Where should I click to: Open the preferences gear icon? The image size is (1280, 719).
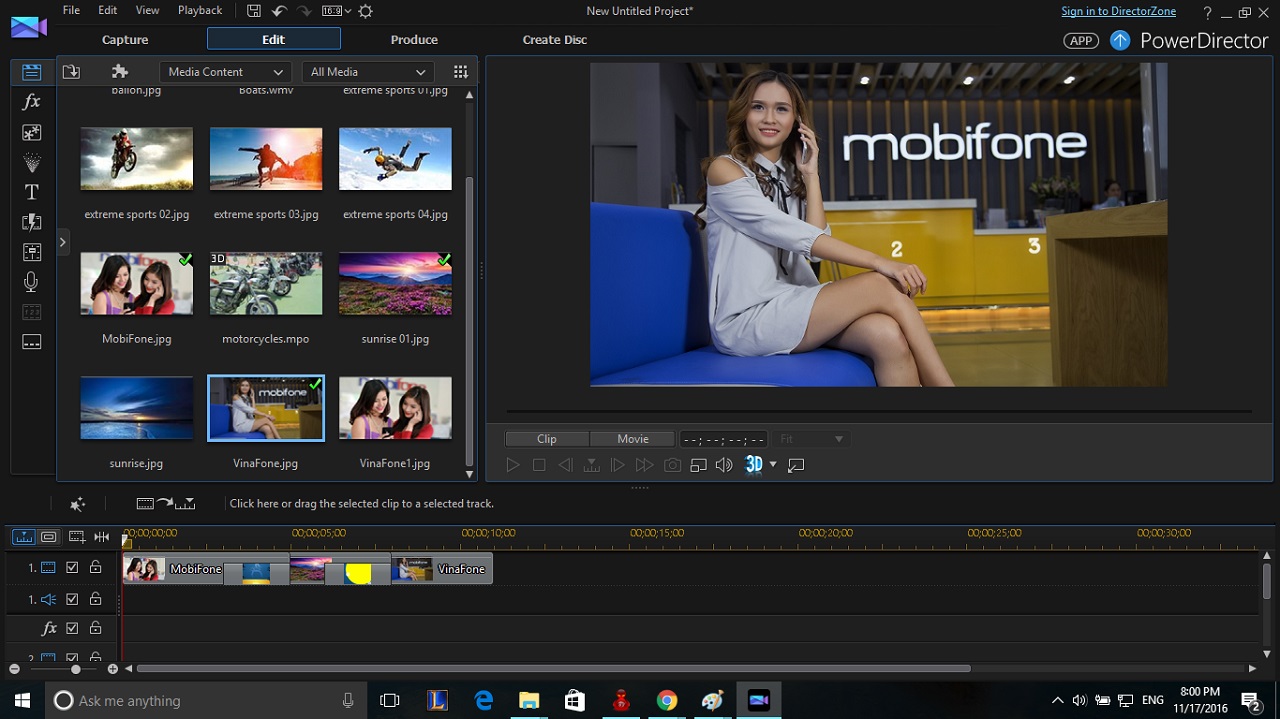[366, 11]
